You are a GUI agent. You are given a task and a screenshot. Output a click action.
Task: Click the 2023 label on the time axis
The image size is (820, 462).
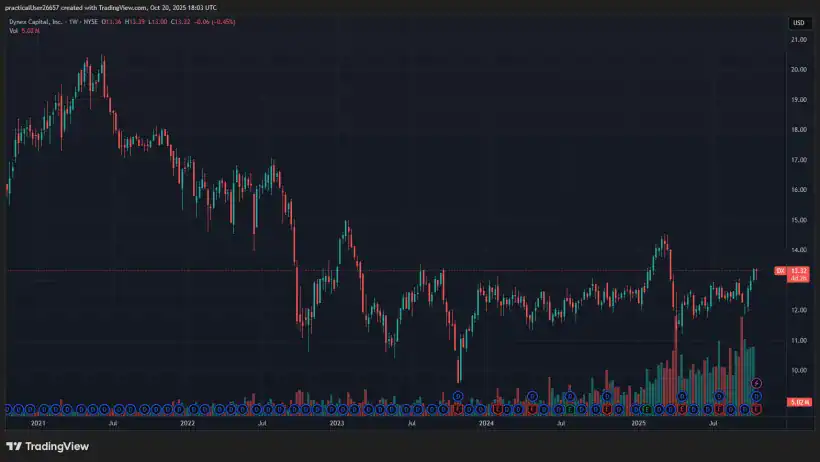337,423
